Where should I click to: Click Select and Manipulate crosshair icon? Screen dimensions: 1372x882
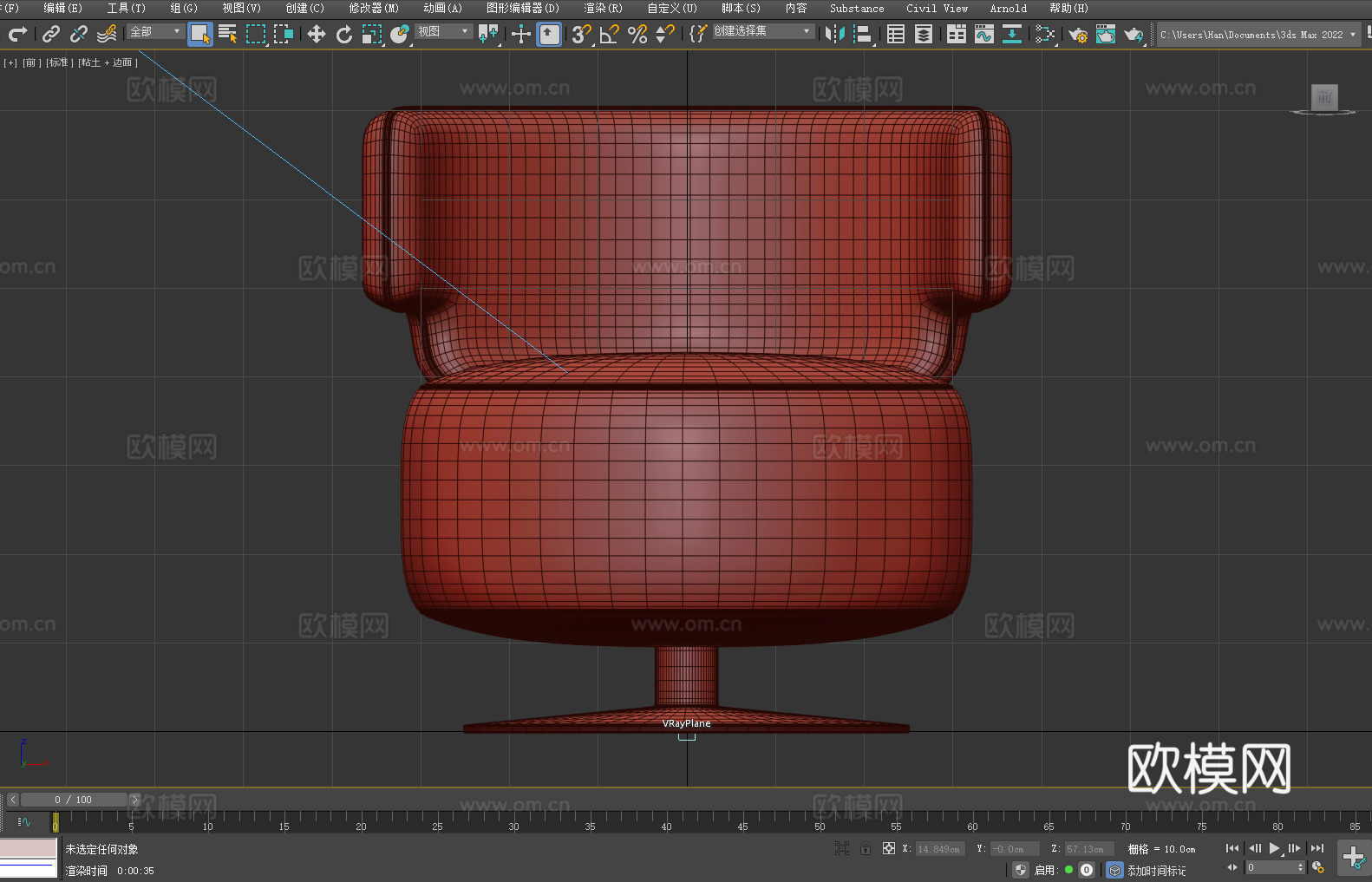[521, 34]
